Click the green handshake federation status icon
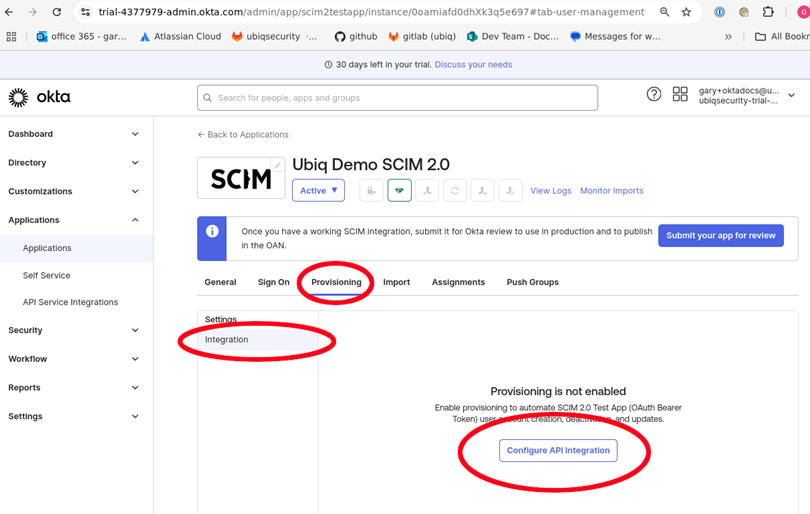 click(399, 191)
